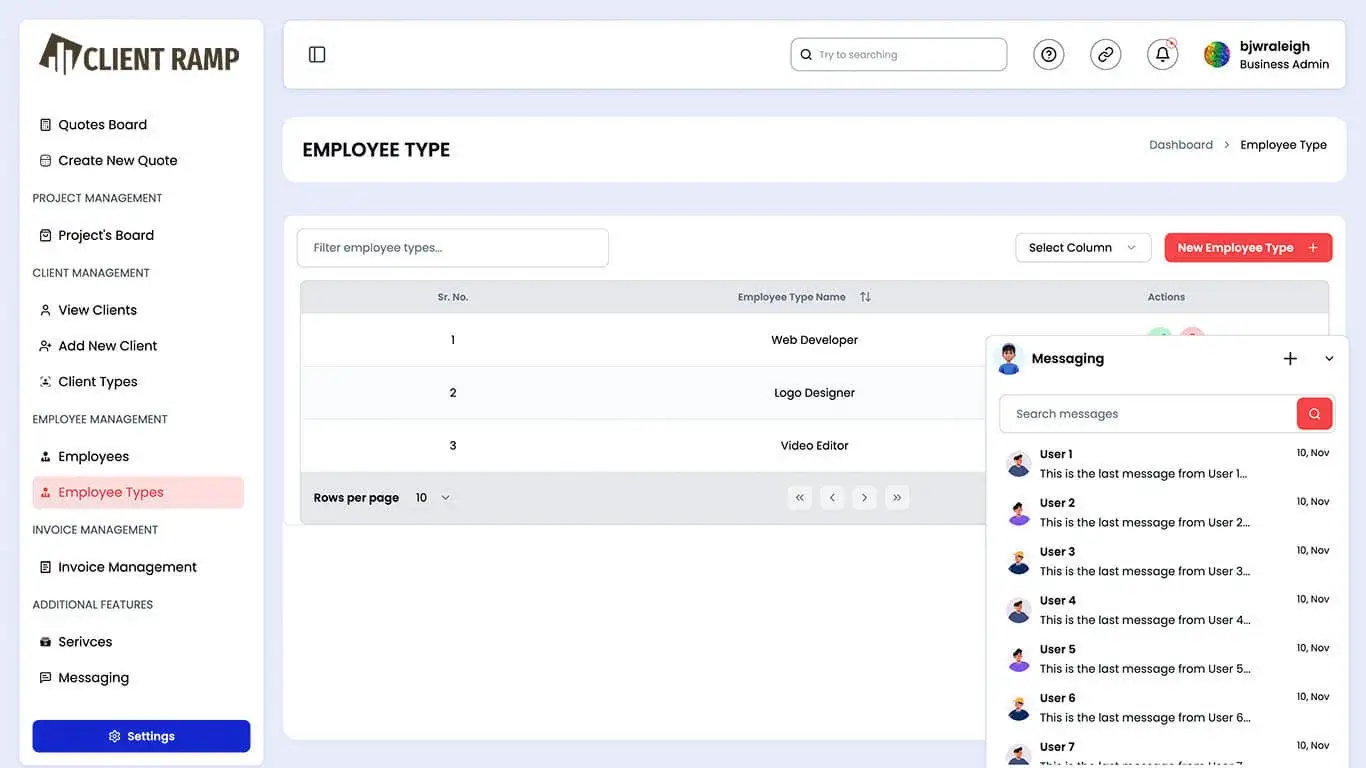Open Quotes Board in sidebar

pos(102,125)
